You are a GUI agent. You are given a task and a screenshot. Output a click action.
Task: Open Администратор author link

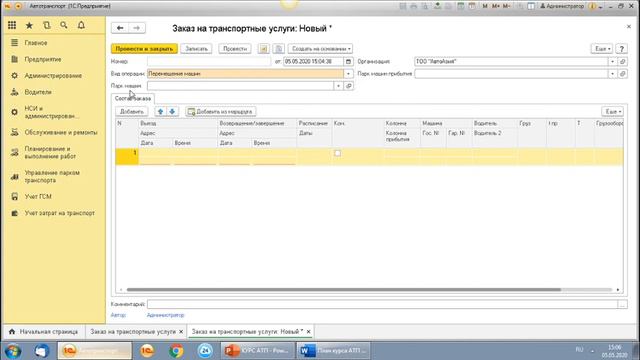[x=165, y=315]
